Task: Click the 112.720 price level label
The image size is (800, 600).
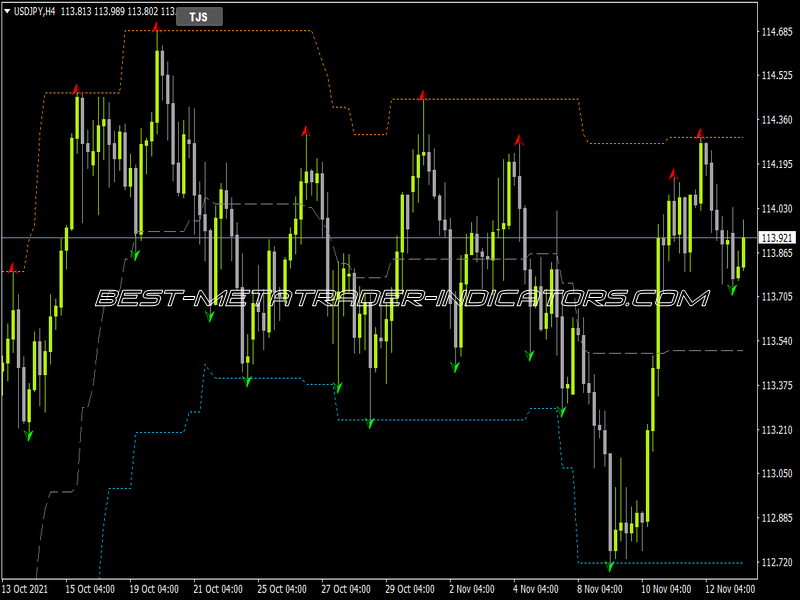Action: click(777, 562)
